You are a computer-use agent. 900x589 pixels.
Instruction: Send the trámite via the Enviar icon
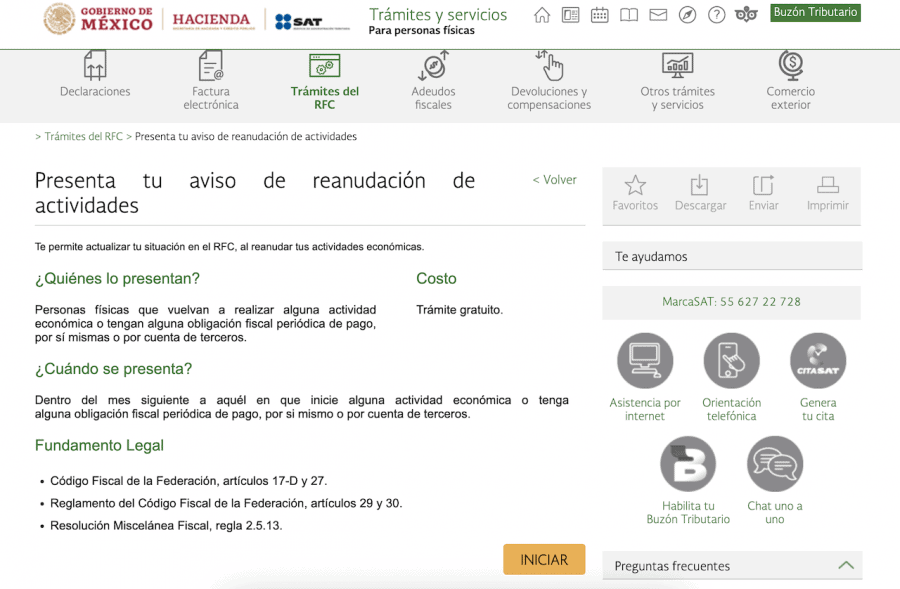[x=763, y=194]
